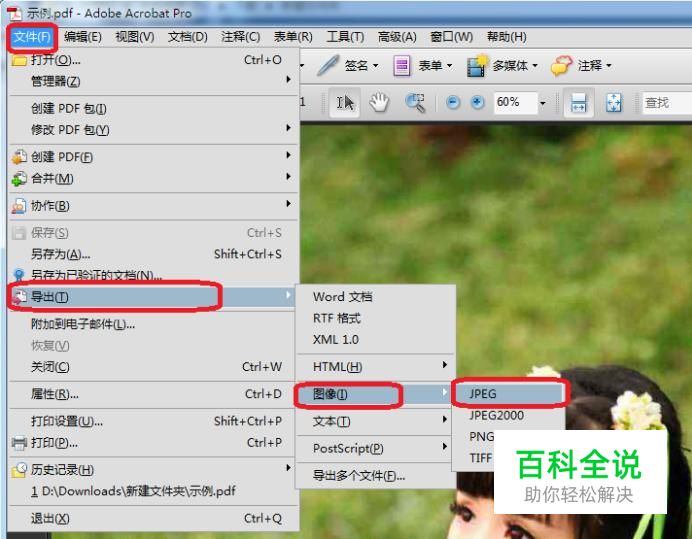The image size is (692, 539).
Task: Select JPEG image format
Action: pyautogui.click(x=509, y=393)
